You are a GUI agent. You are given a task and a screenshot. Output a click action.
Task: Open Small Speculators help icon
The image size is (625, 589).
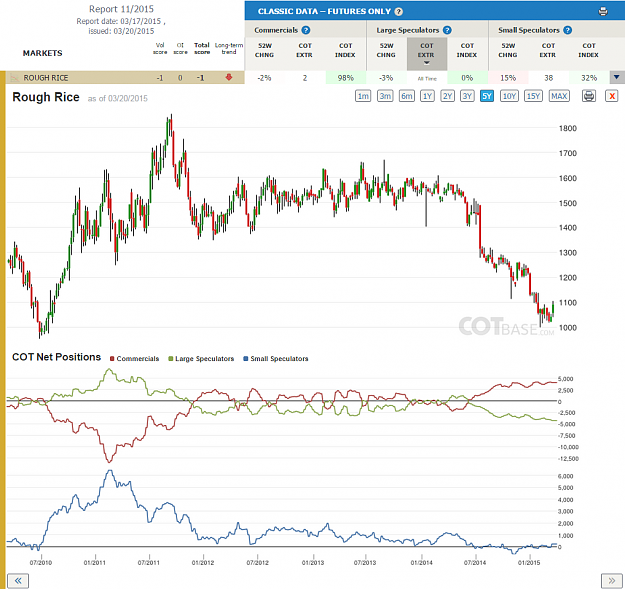point(568,30)
